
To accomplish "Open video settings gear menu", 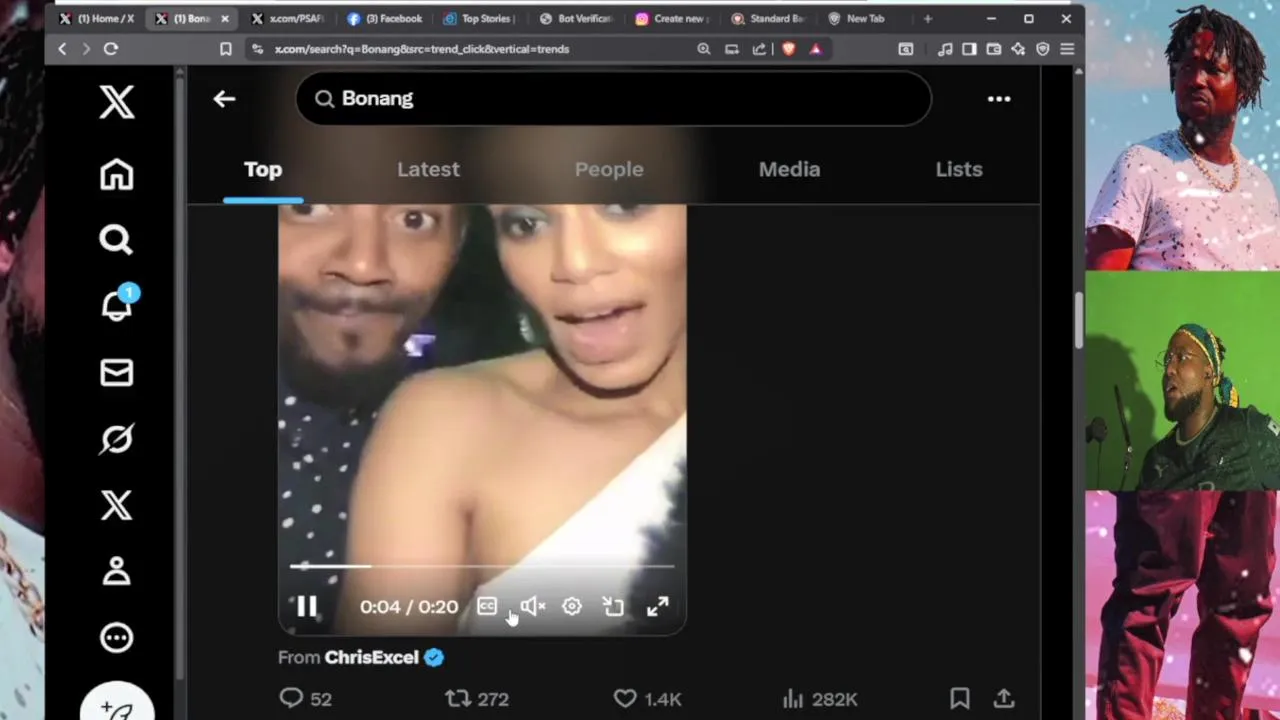I will (x=571, y=606).
